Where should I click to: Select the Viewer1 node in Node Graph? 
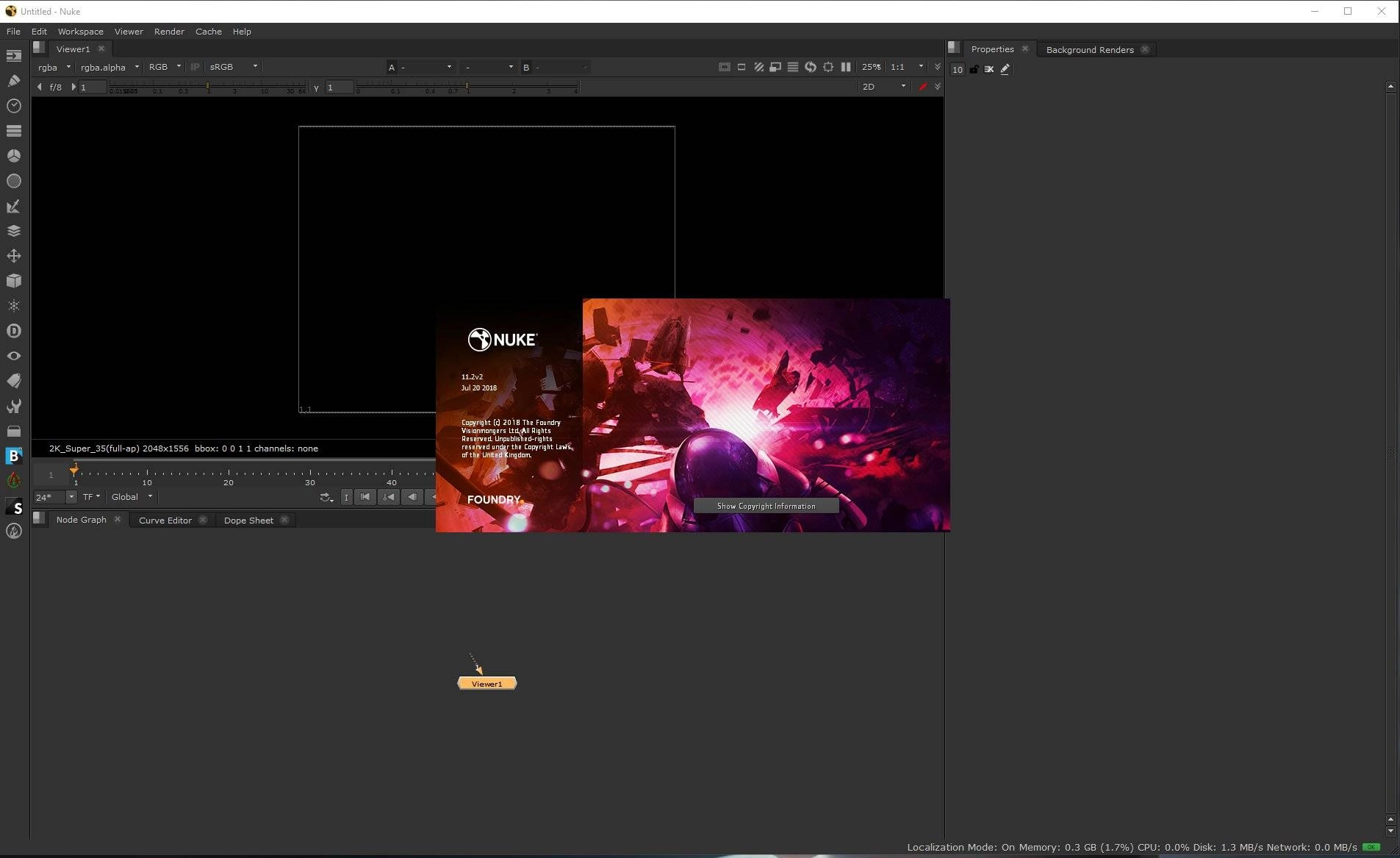[487, 684]
